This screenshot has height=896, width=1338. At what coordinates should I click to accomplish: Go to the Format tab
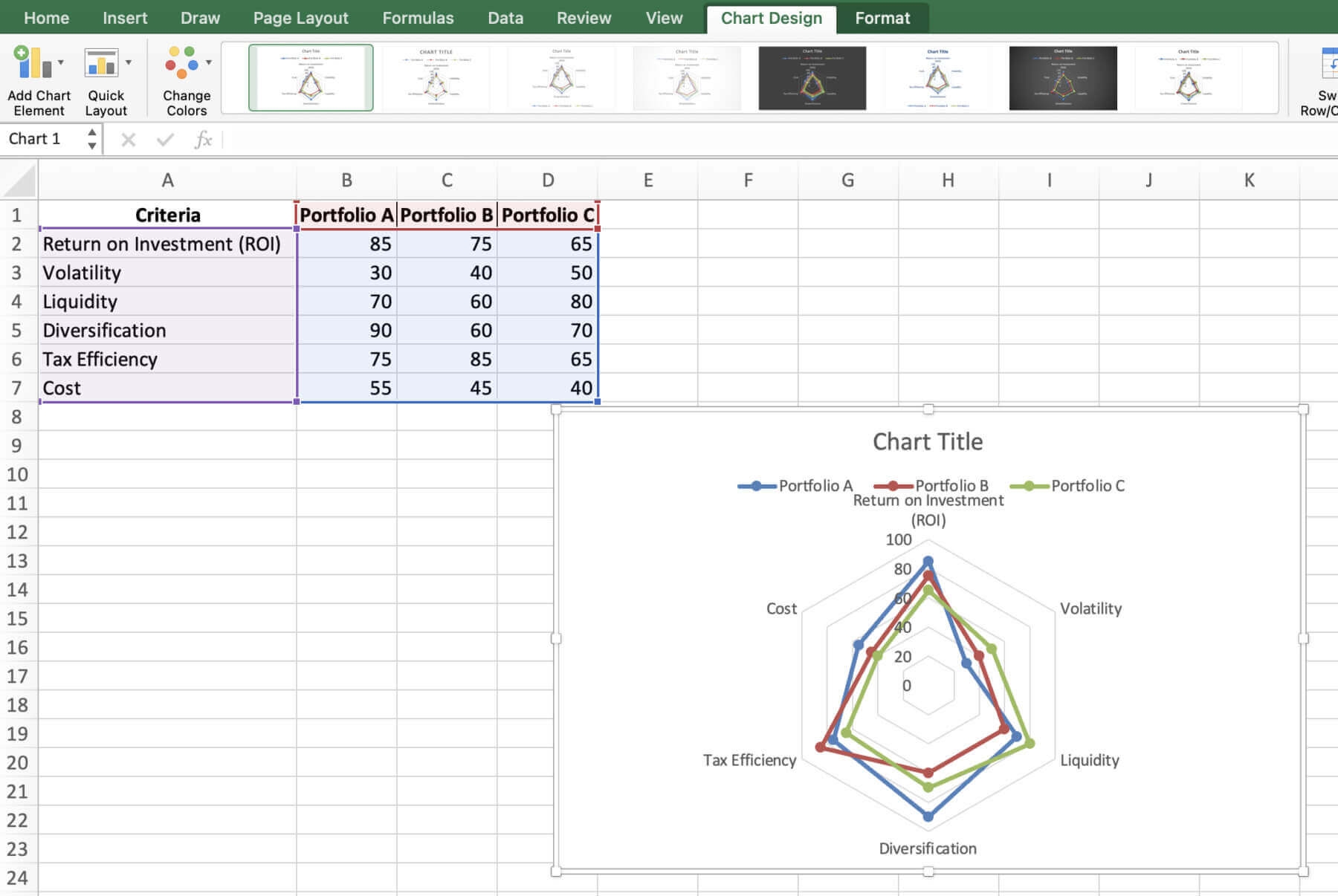point(882,18)
